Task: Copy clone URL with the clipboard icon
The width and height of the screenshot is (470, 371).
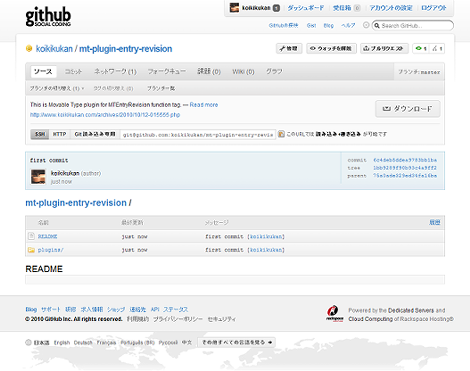Action: pos(281,134)
